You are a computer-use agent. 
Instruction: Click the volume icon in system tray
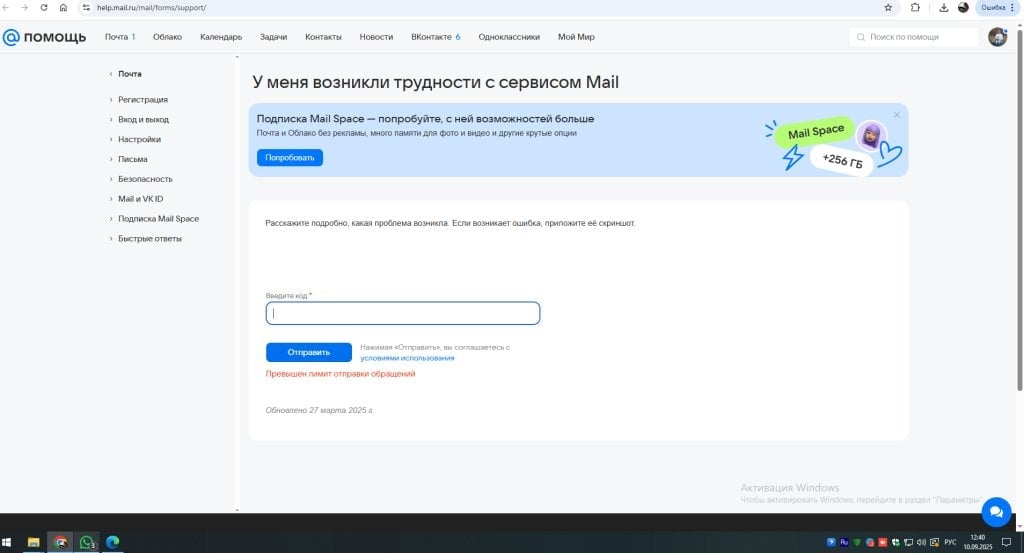point(921,542)
